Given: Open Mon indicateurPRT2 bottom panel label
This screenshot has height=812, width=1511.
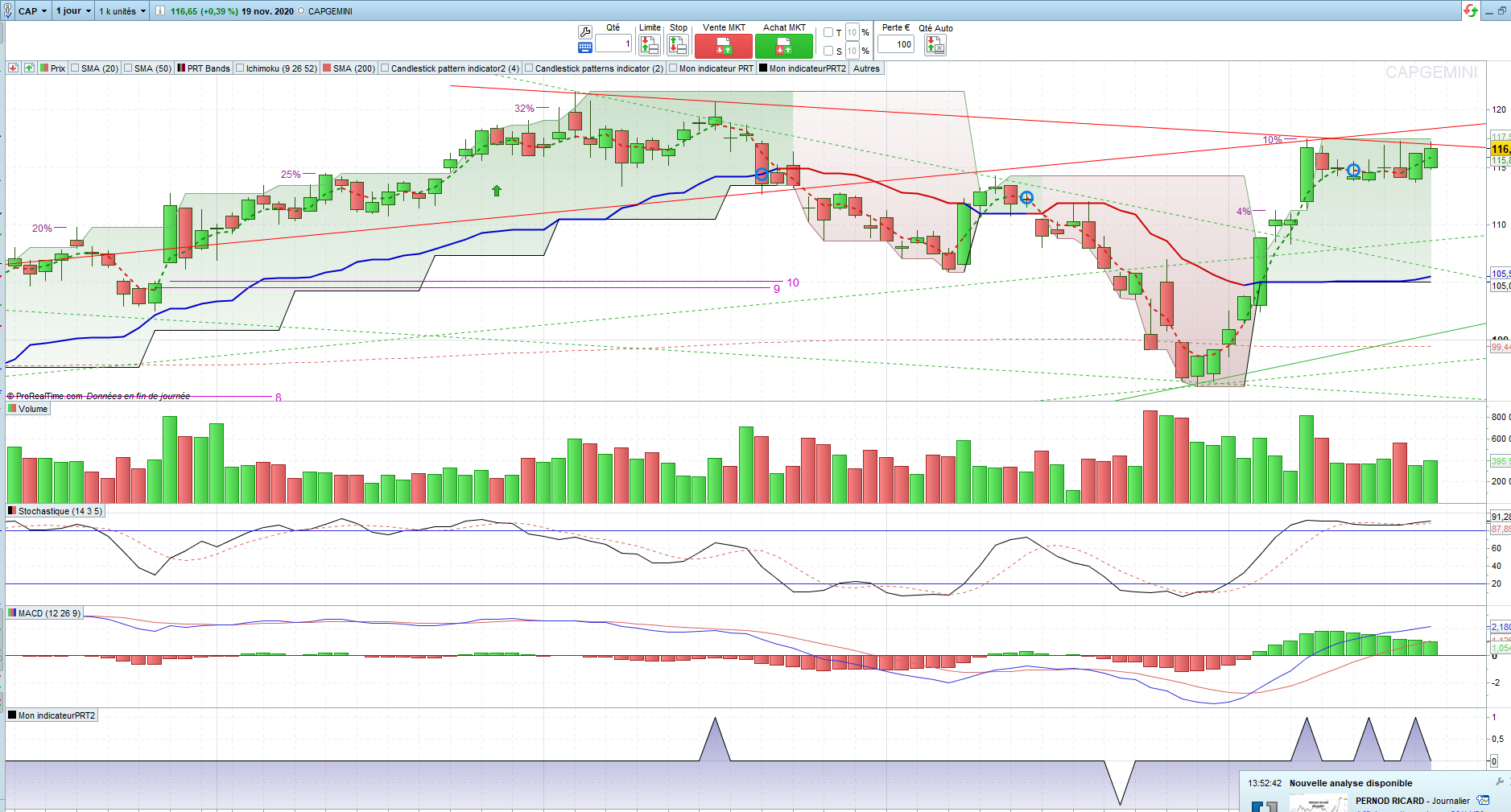Looking at the screenshot, I should [56, 715].
